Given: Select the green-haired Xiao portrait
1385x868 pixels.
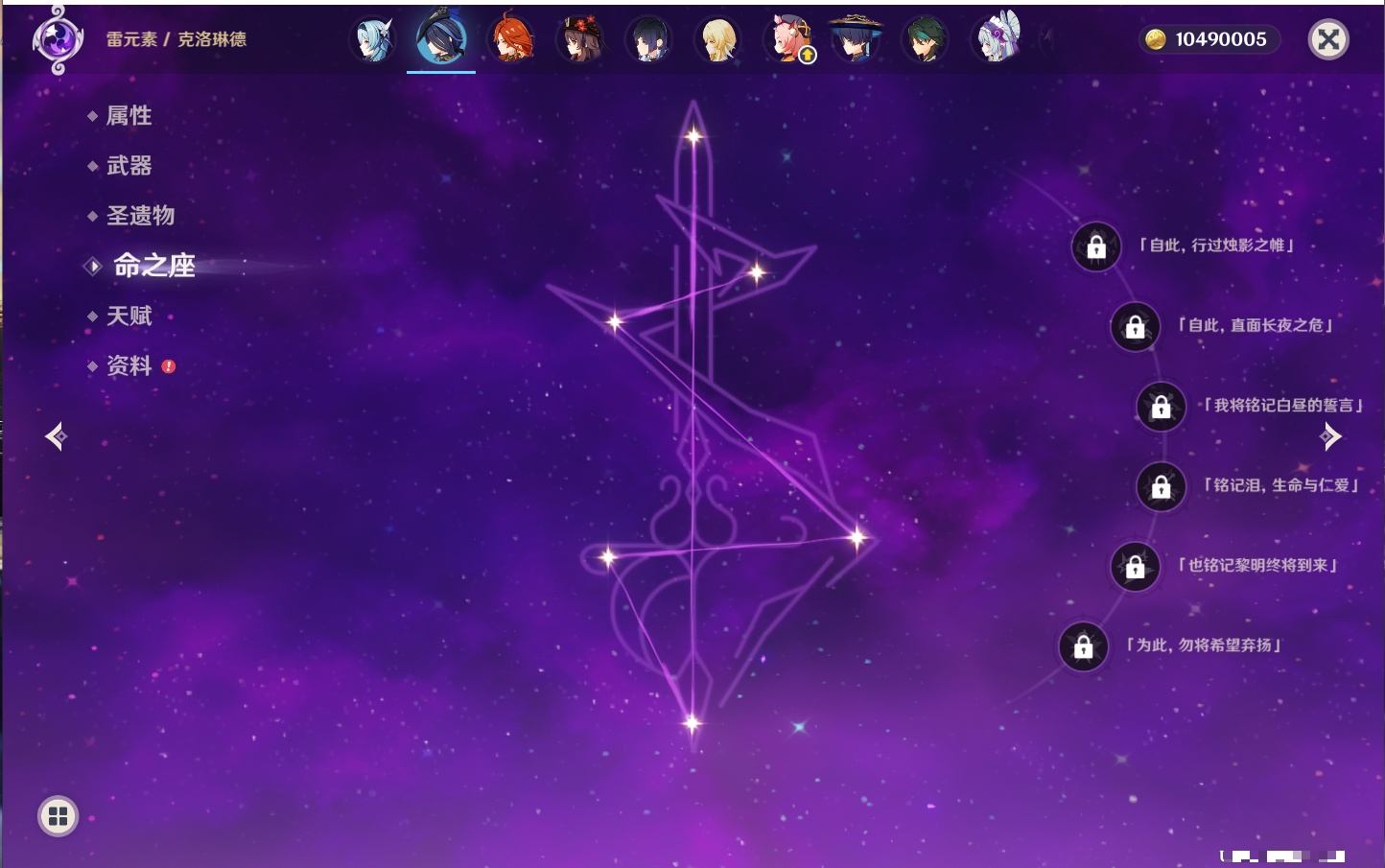Looking at the screenshot, I should 925,40.
